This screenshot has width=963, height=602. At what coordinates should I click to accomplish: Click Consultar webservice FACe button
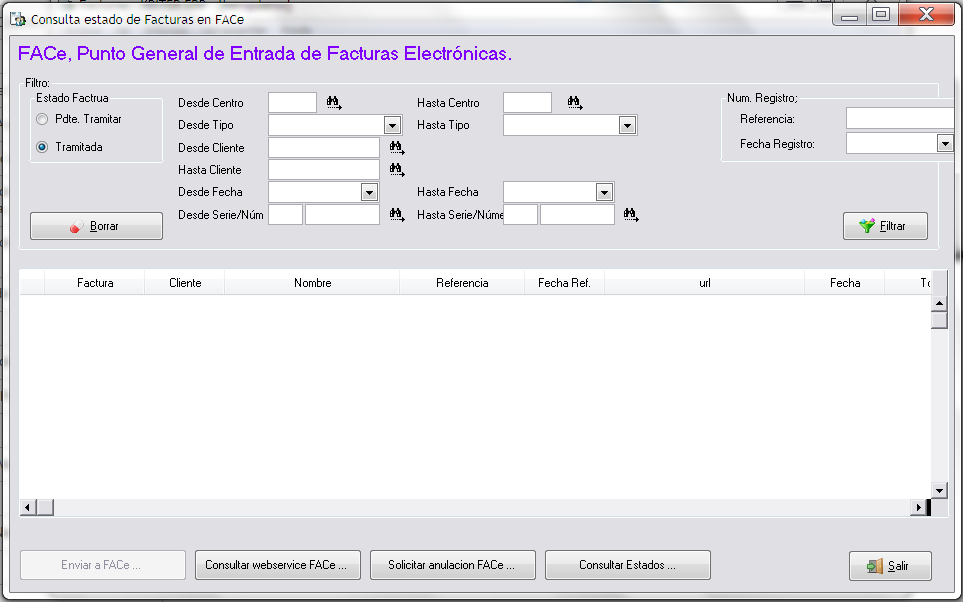pyautogui.click(x=278, y=565)
